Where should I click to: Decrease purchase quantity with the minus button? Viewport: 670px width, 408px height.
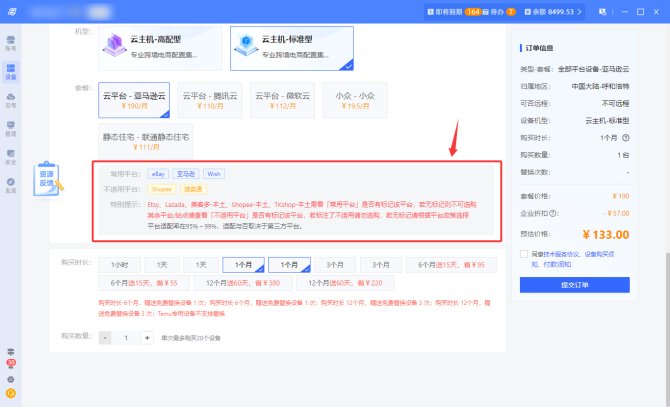[105, 338]
